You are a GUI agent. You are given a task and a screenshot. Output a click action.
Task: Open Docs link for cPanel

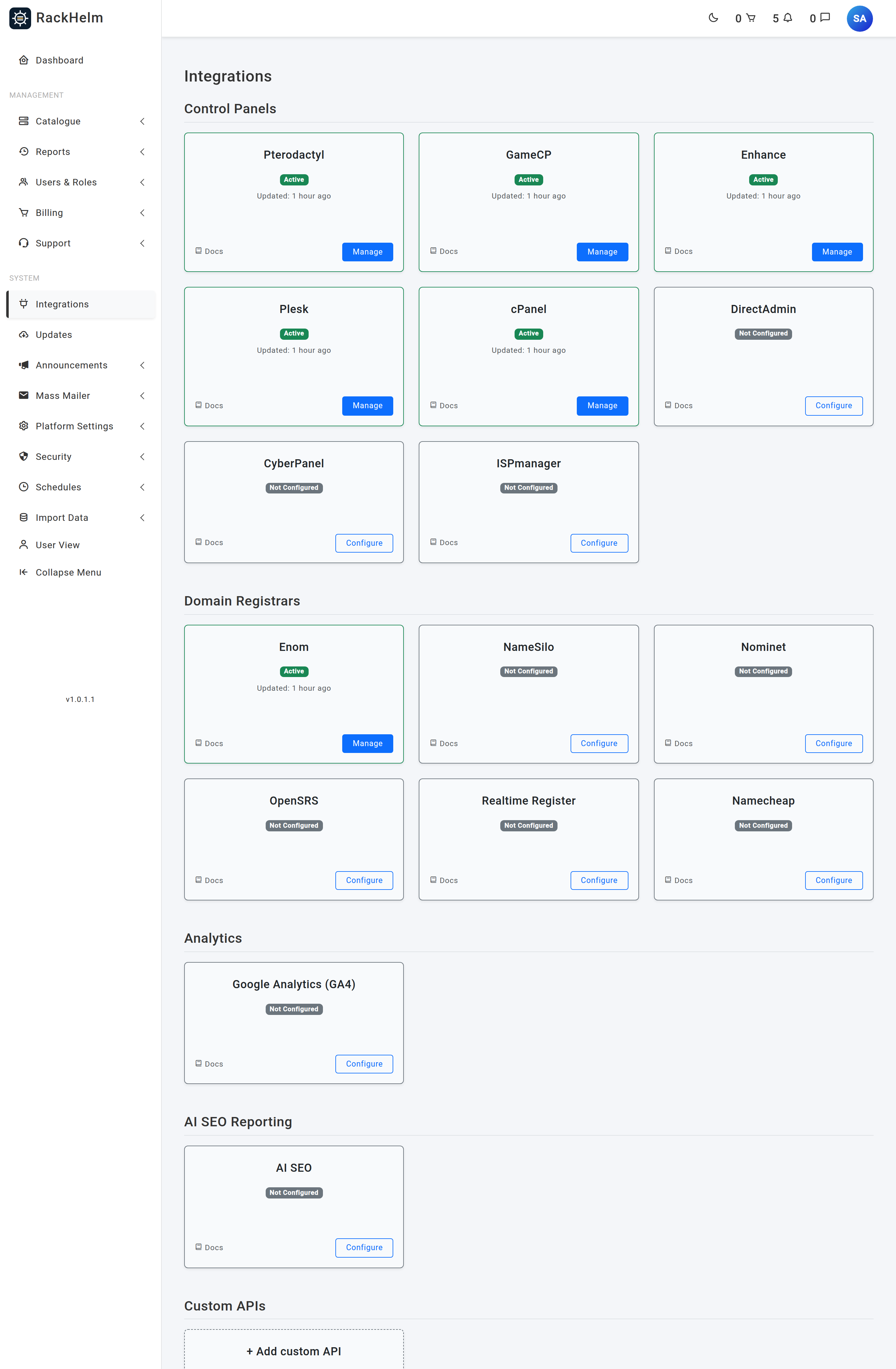(x=444, y=405)
